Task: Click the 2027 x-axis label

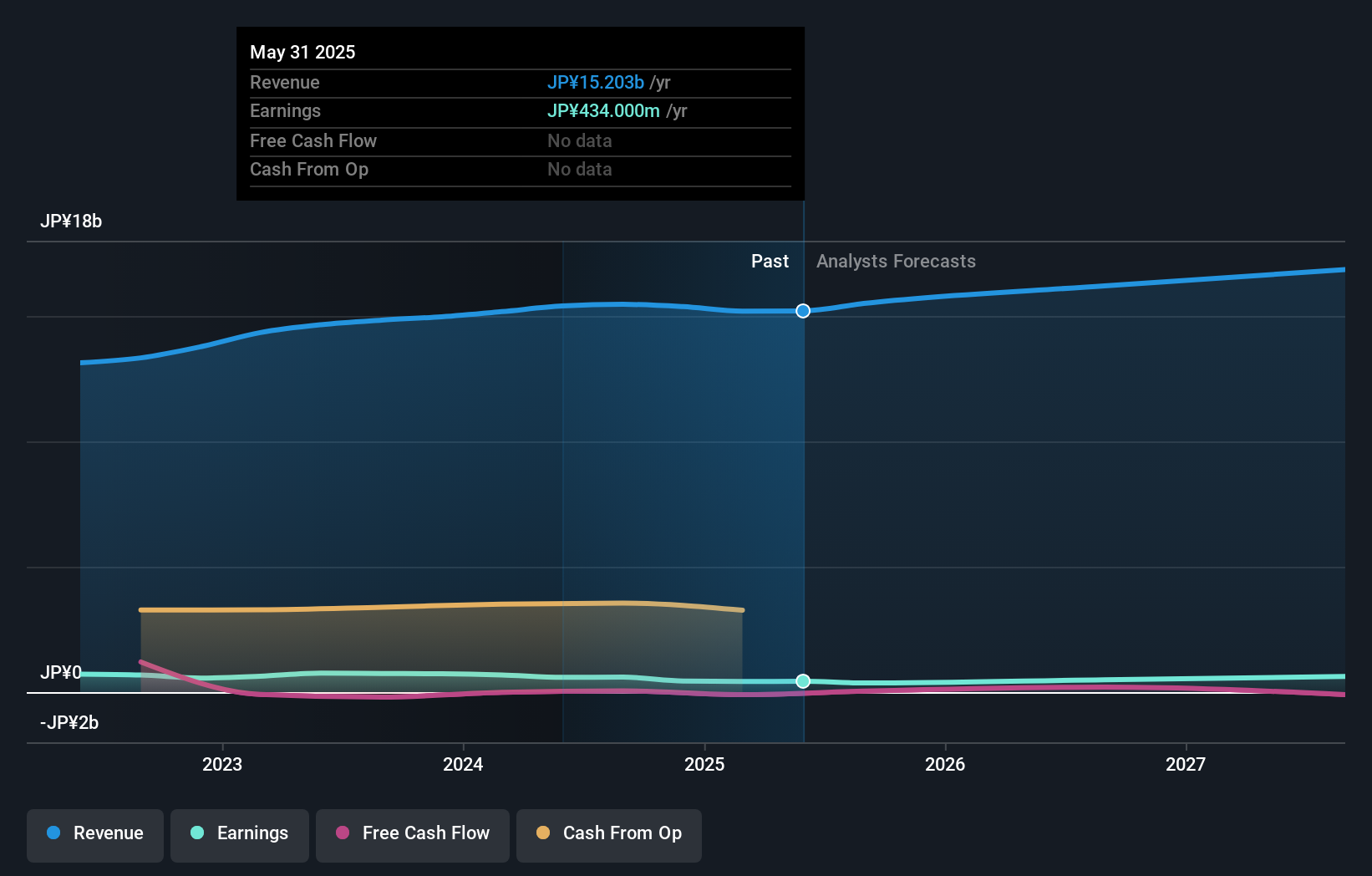Action: tap(1186, 764)
